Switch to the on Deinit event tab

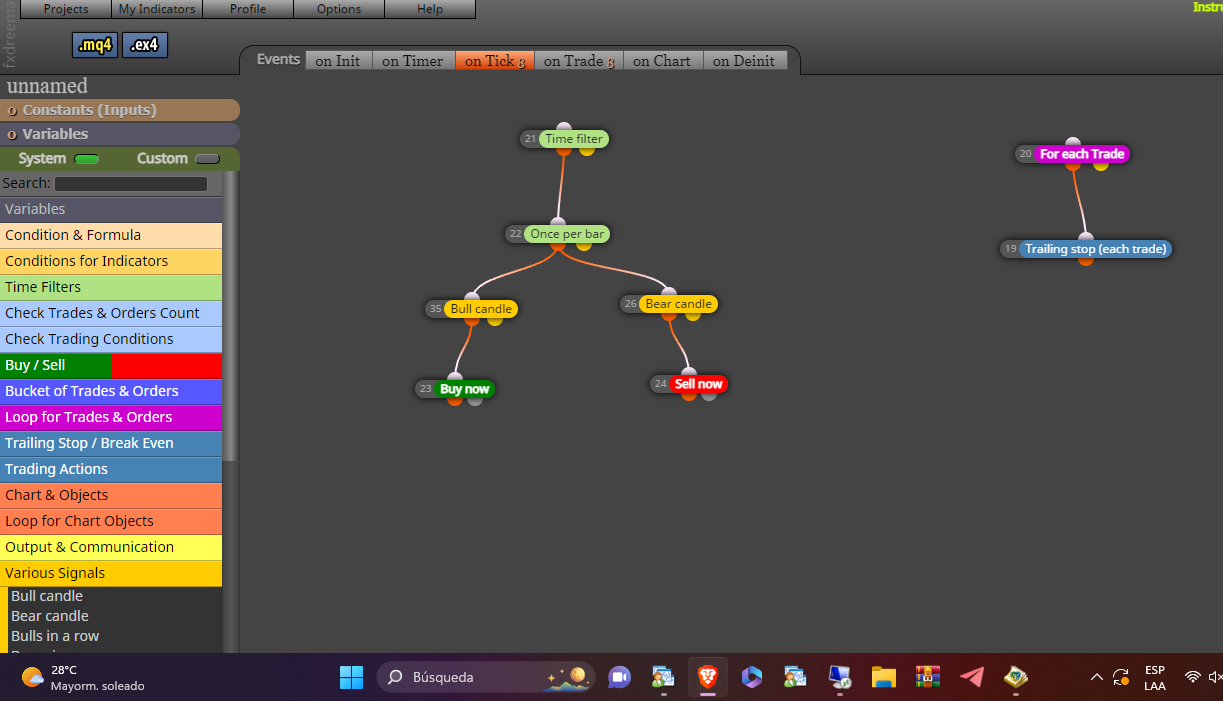[x=744, y=61]
